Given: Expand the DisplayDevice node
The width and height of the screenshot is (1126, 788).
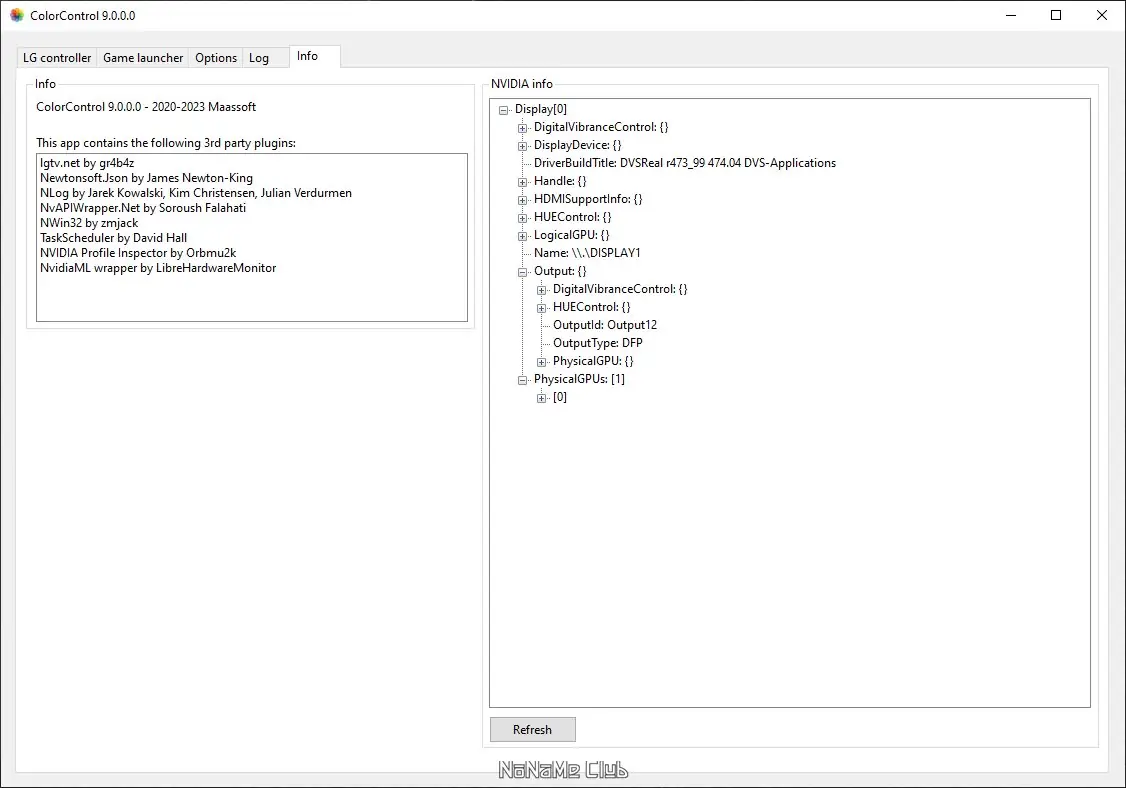Looking at the screenshot, I should pyautogui.click(x=523, y=146).
